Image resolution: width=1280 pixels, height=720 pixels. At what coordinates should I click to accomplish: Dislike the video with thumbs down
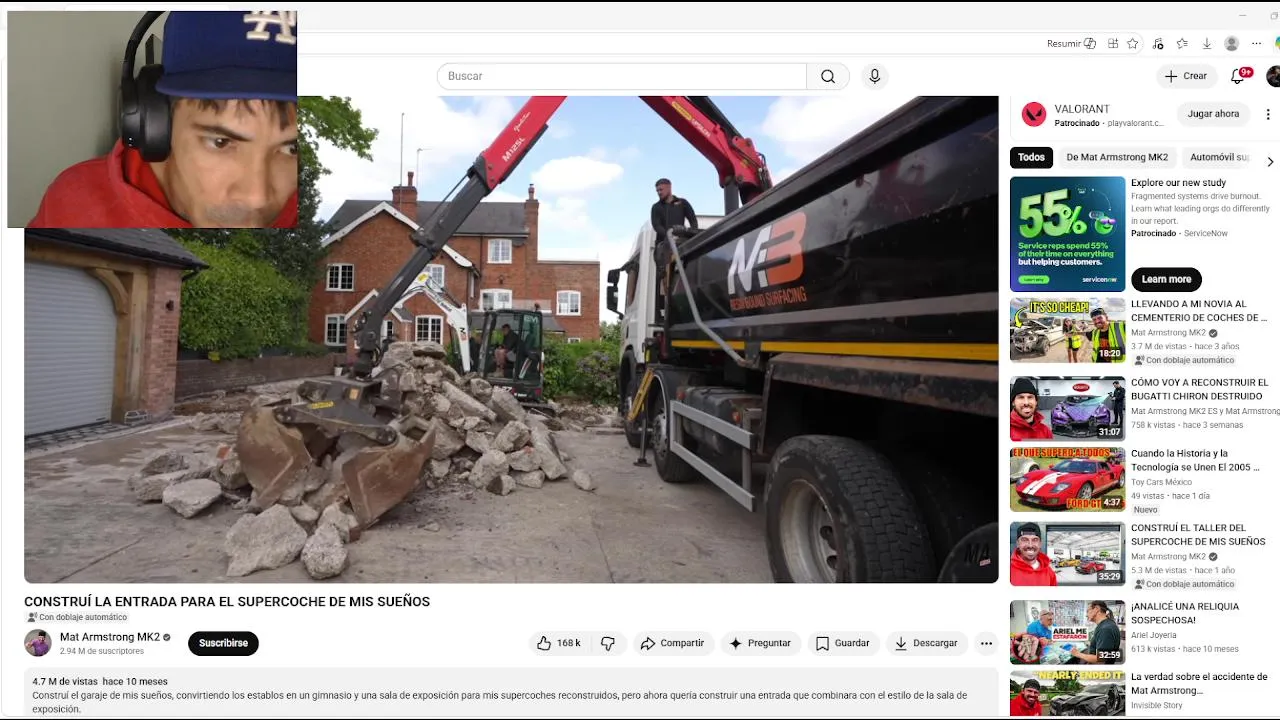[608, 643]
